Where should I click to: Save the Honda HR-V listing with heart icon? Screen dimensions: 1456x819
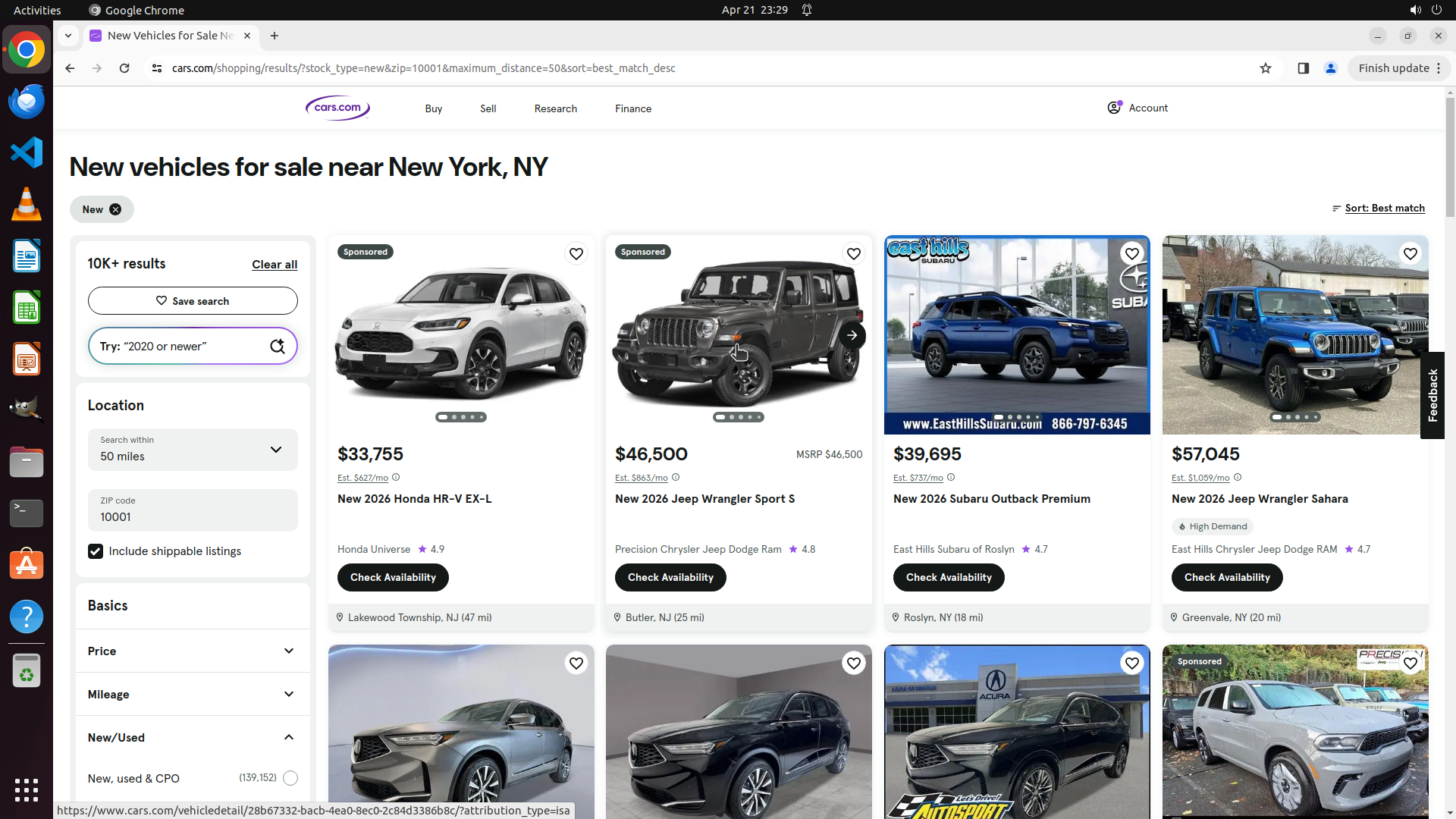coord(576,254)
